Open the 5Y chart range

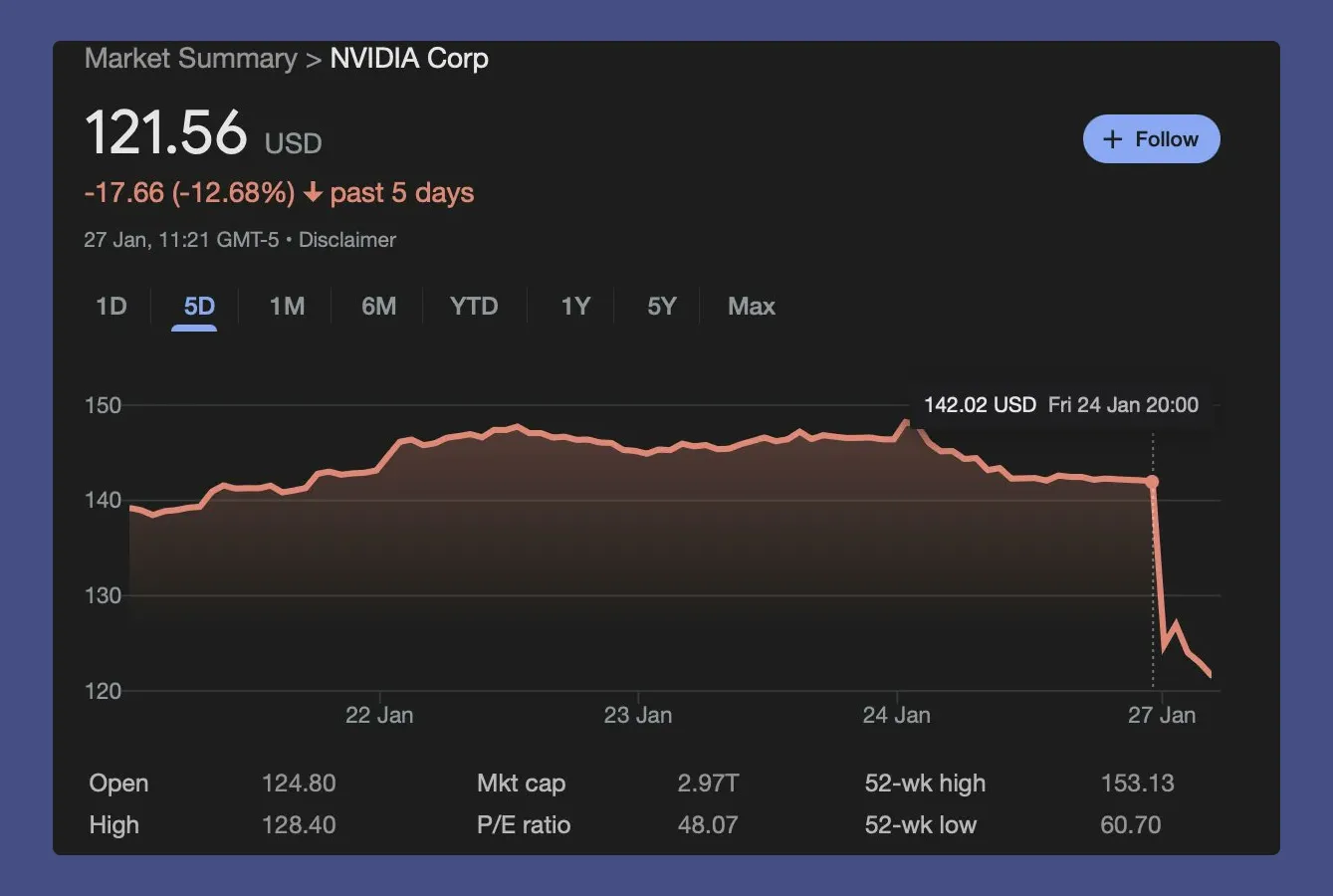[662, 307]
